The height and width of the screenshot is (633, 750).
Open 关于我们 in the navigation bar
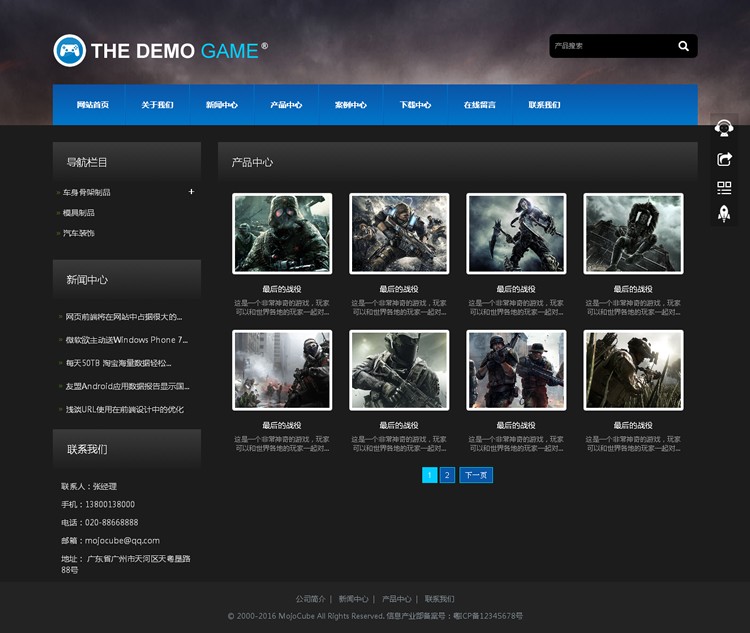[x=157, y=105]
